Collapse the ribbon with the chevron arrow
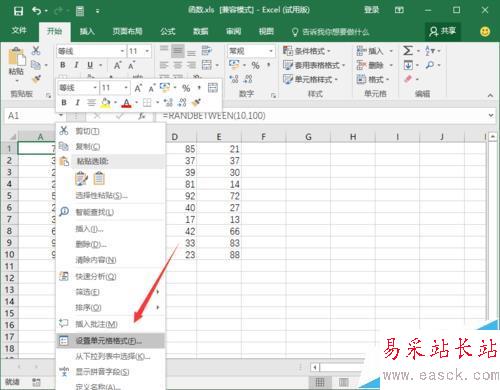This screenshot has height=390, width=500. tap(490, 95)
